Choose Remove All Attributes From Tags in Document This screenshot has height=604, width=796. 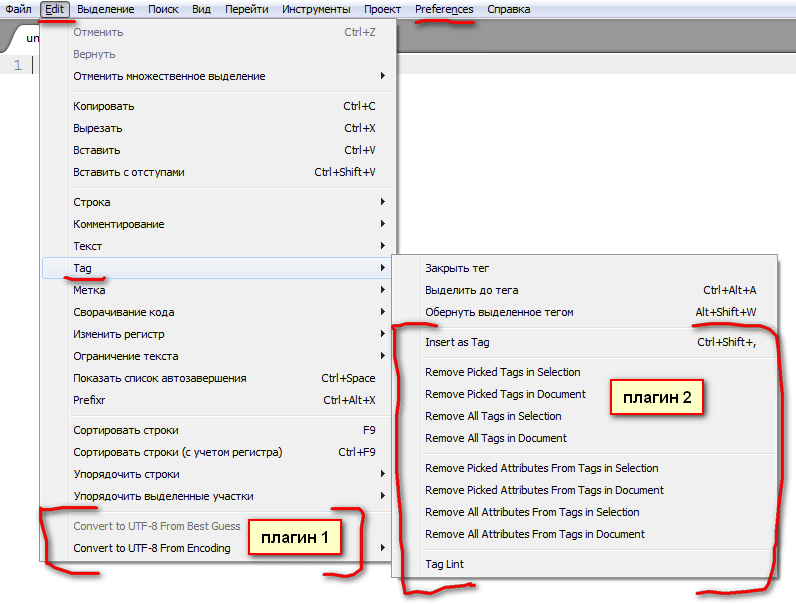click(585, 534)
